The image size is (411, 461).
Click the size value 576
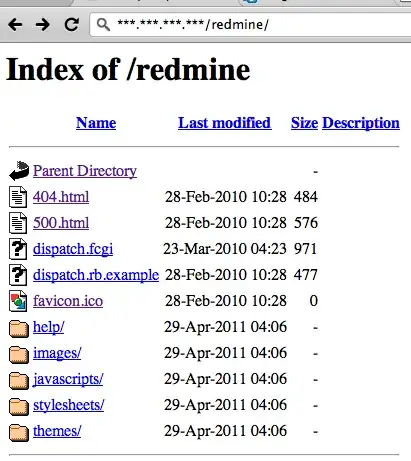tap(306, 223)
